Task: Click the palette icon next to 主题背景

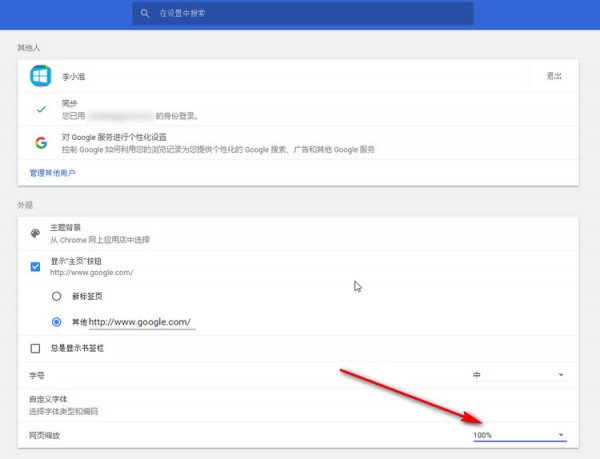Action: pos(36,233)
